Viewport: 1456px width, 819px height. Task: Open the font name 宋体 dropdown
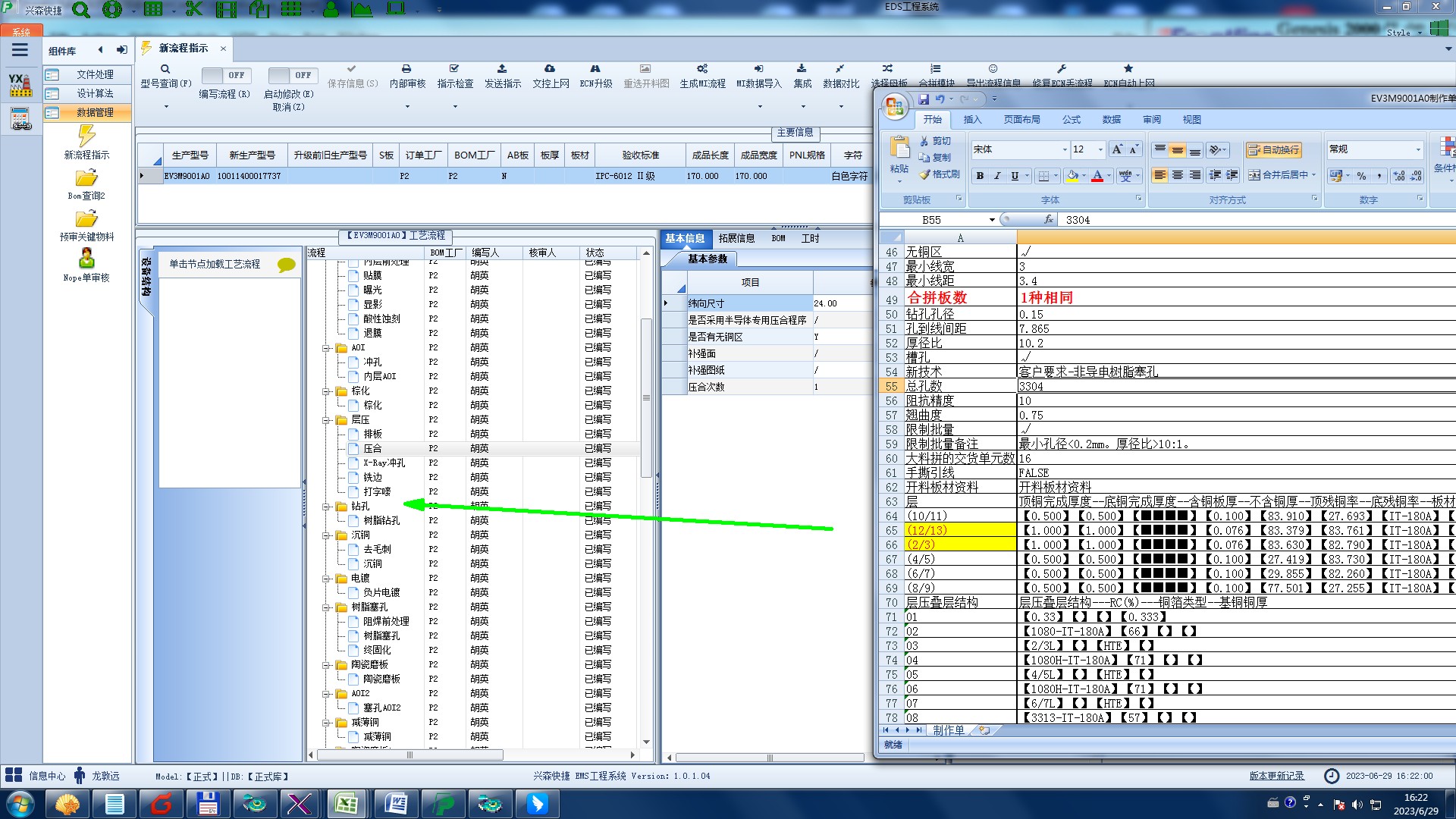[x=1064, y=149]
